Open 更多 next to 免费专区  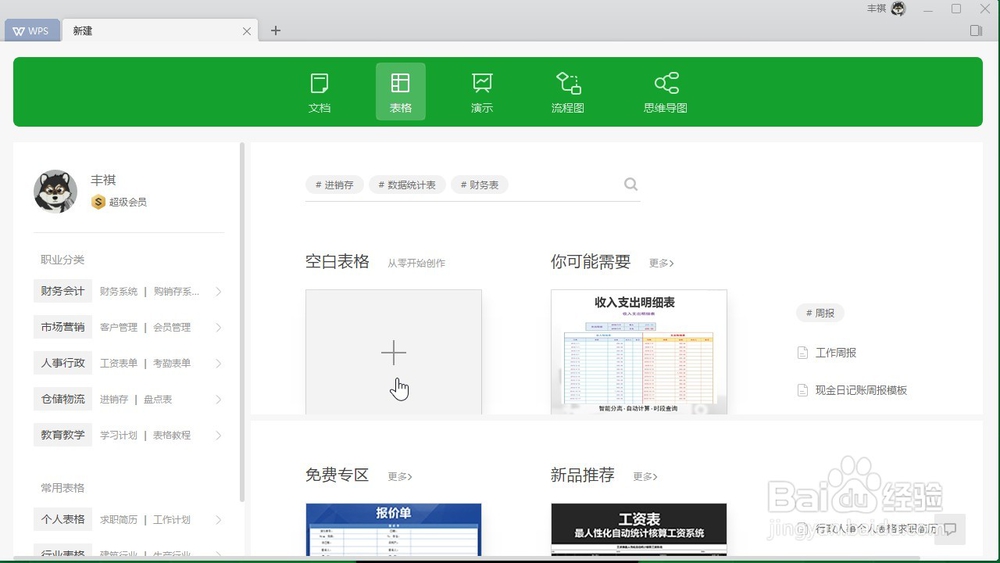pos(400,476)
